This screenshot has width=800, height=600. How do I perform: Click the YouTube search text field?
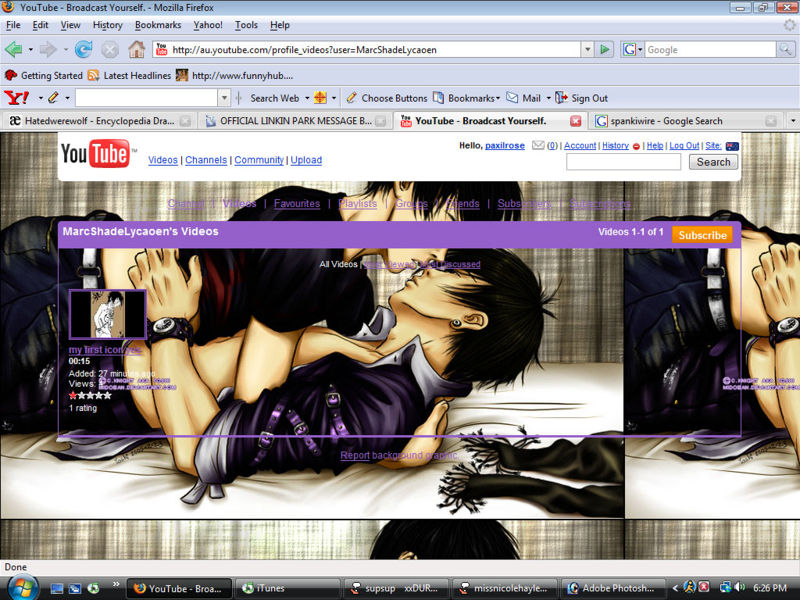click(623, 162)
